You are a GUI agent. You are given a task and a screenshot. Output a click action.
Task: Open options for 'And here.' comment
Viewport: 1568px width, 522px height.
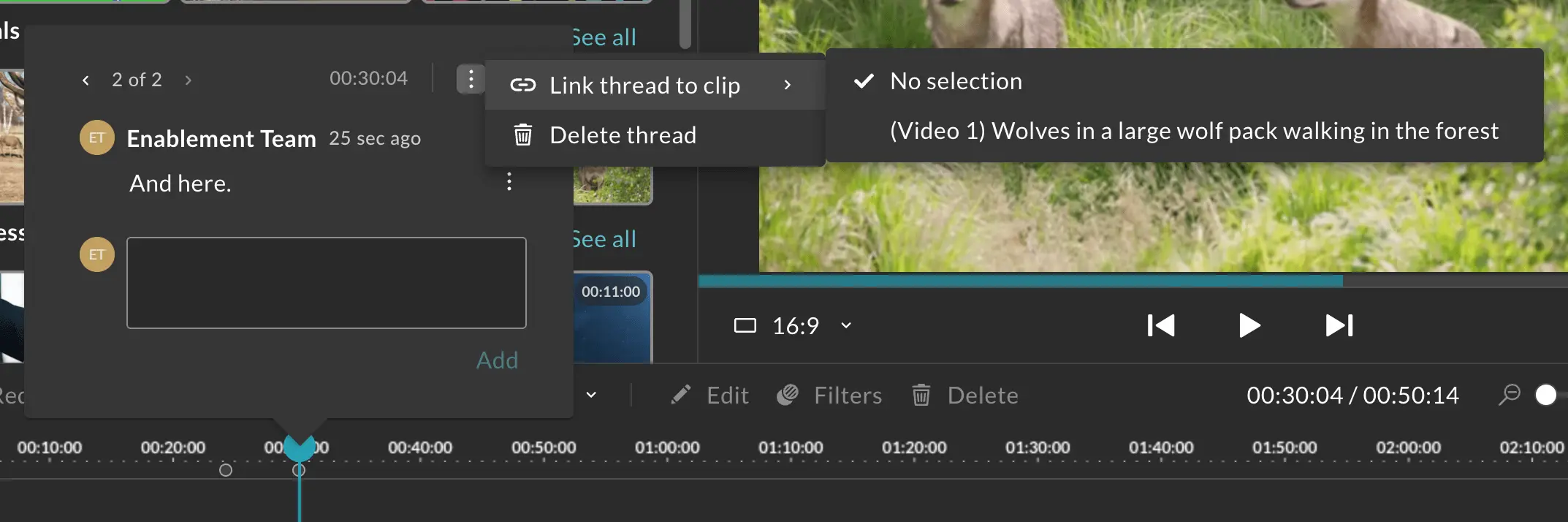coord(509,181)
